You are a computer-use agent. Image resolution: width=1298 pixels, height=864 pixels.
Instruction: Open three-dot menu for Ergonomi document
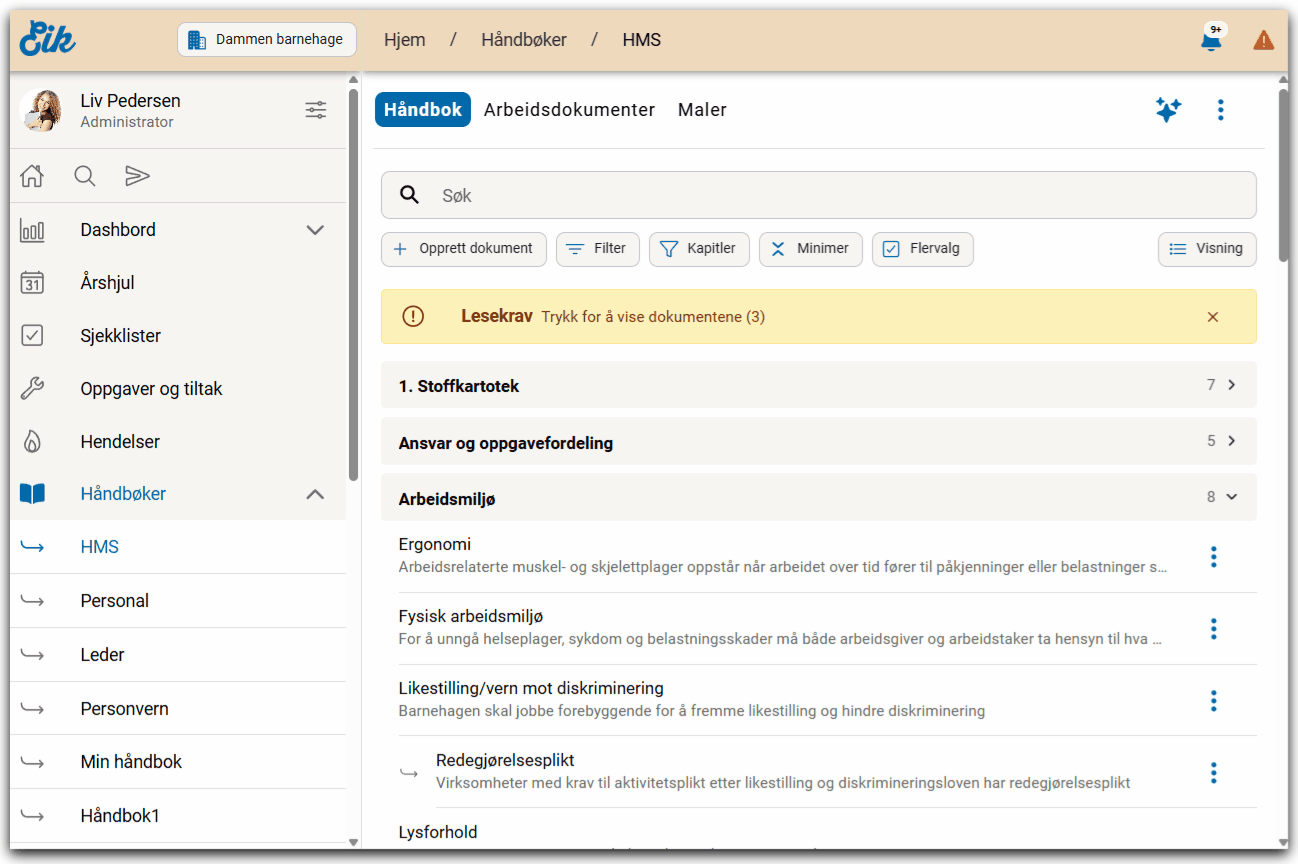click(1213, 557)
